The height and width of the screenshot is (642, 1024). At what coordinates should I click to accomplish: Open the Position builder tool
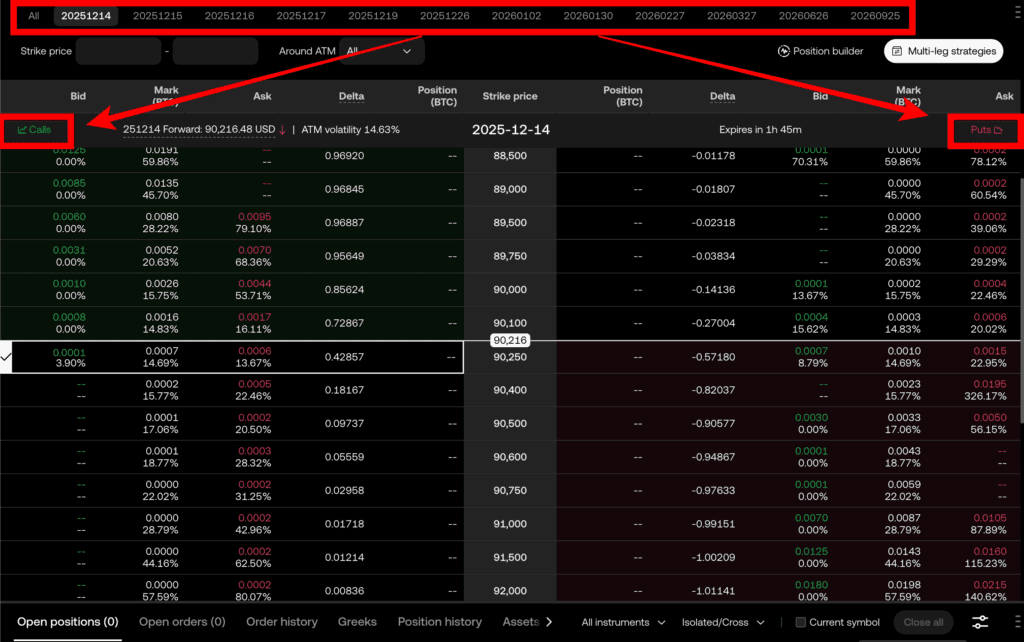coord(820,51)
